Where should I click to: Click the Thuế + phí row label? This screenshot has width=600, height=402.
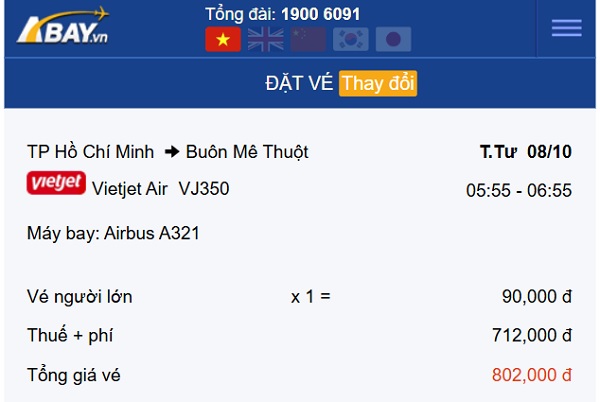tap(74, 335)
